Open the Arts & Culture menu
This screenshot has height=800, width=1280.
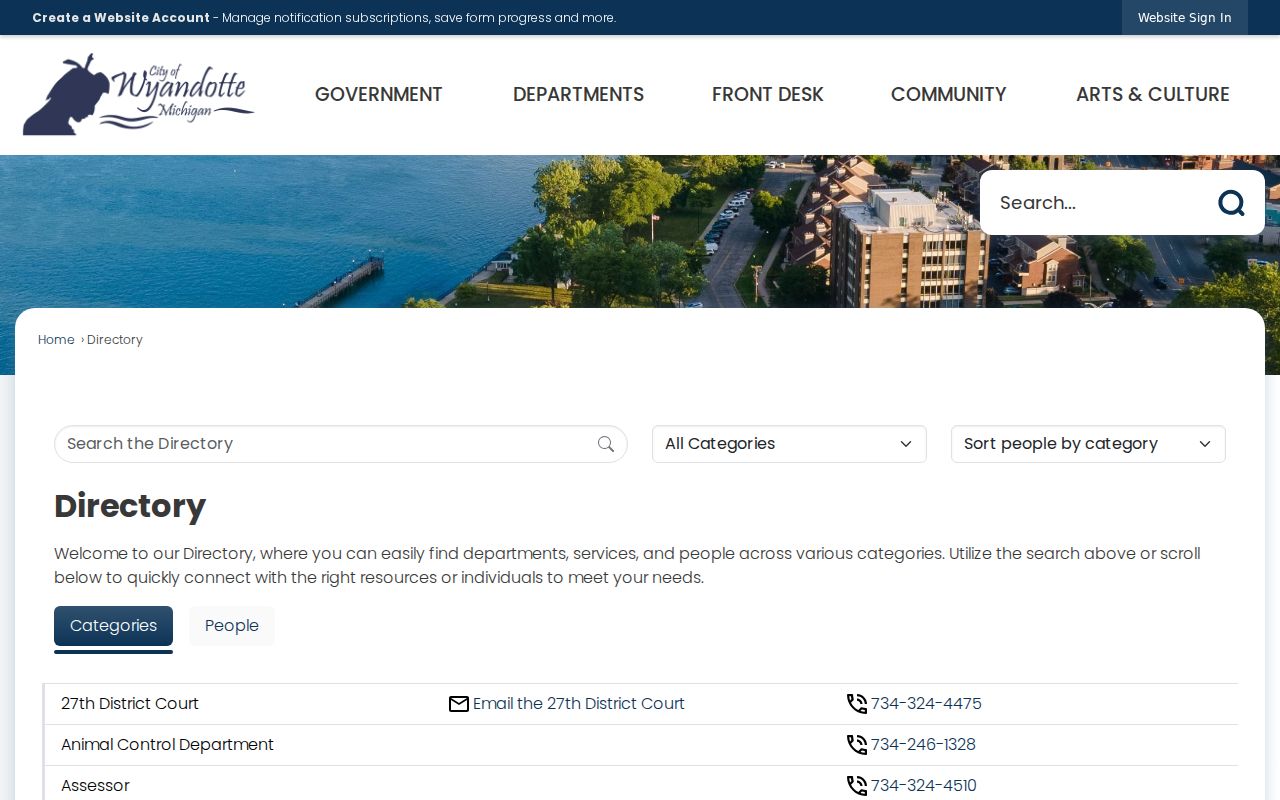click(1153, 94)
